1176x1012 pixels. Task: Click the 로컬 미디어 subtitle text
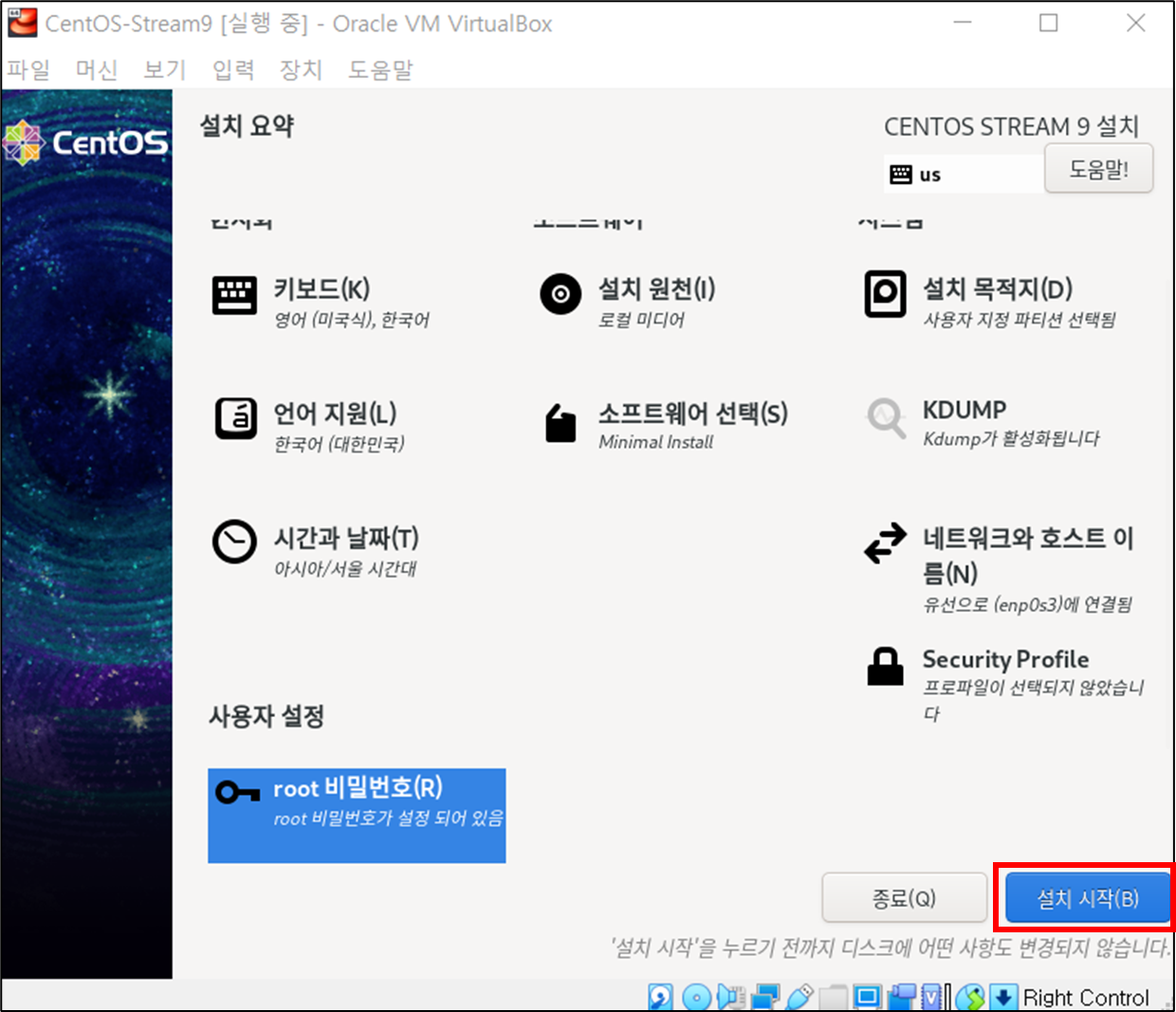pos(641,320)
